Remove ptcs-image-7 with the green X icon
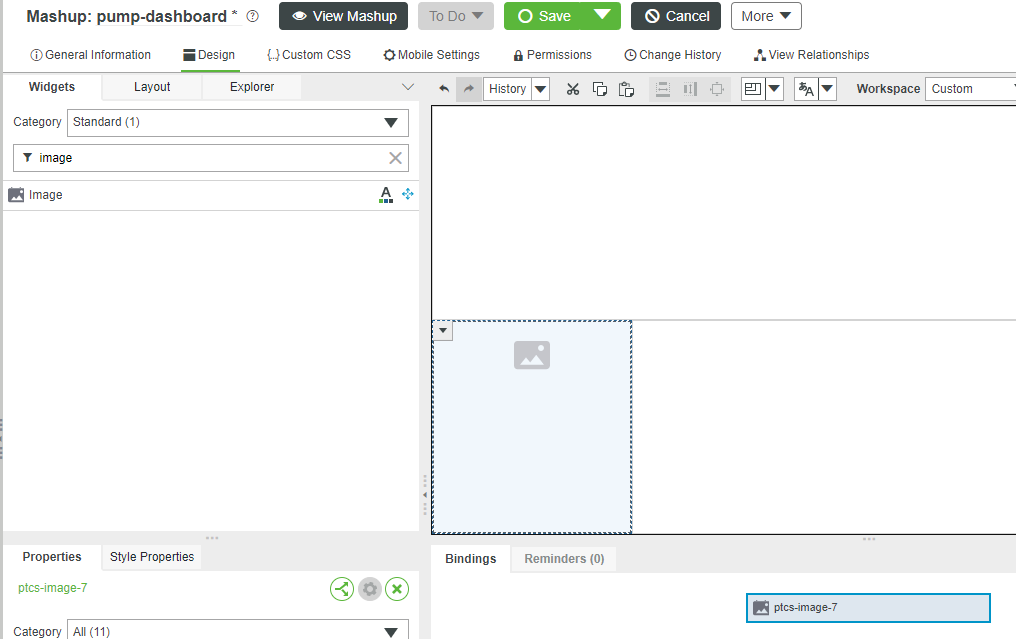Screen dimensions: 1016x639 (x=397, y=589)
